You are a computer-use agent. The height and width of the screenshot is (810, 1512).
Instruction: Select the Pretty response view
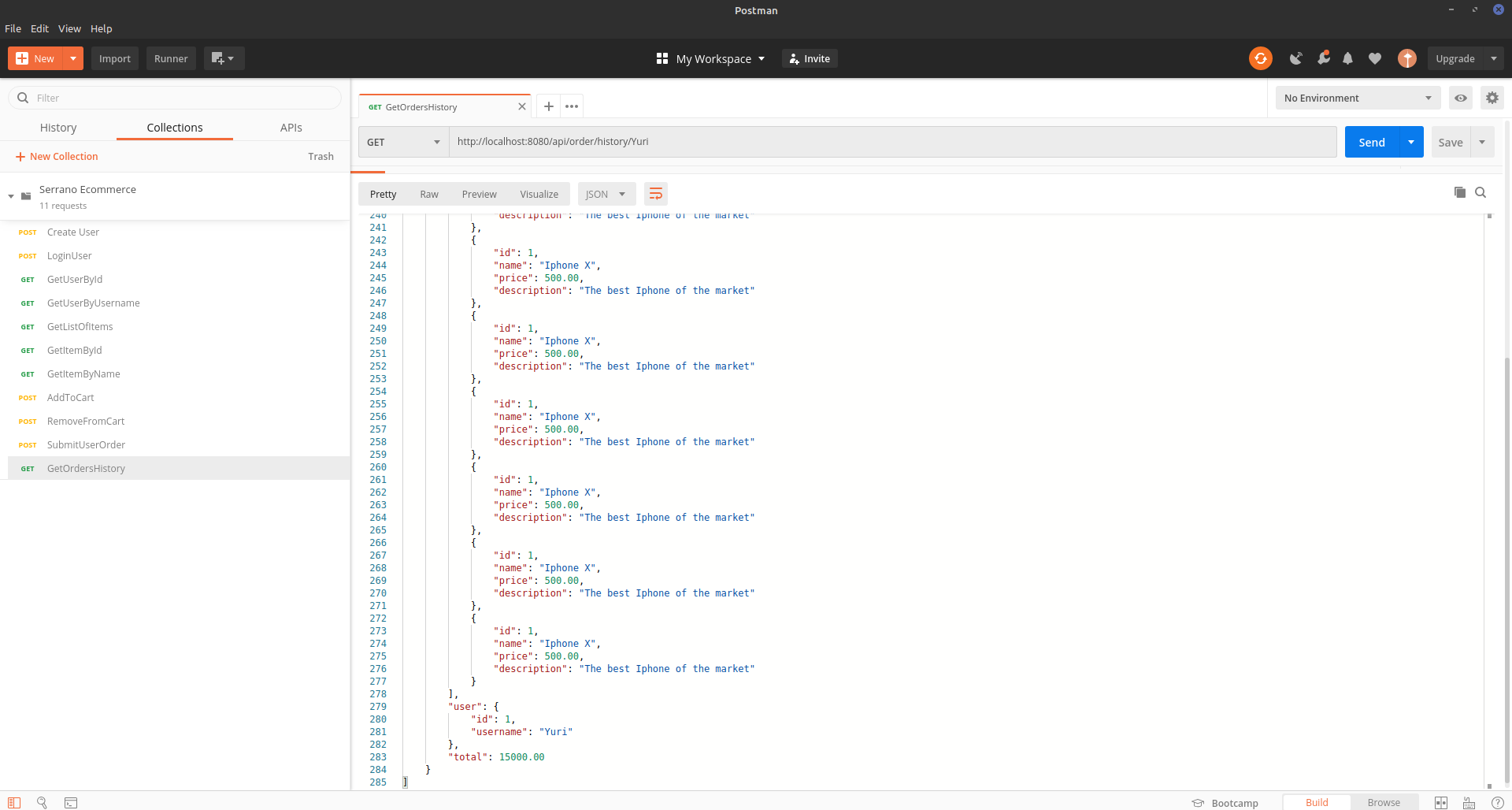pyautogui.click(x=384, y=194)
